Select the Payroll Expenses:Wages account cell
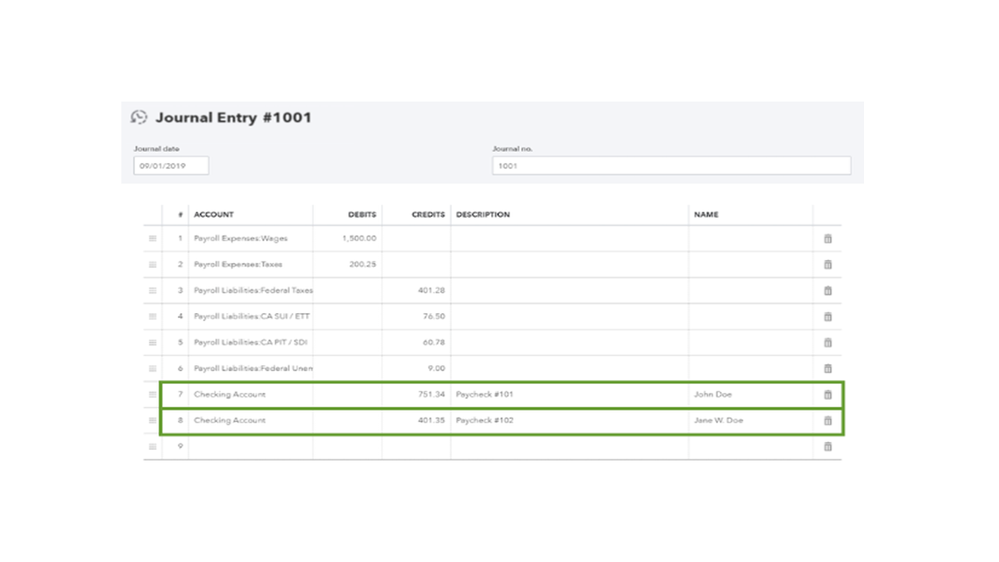999x562 pixels. (x=250, y=239)
